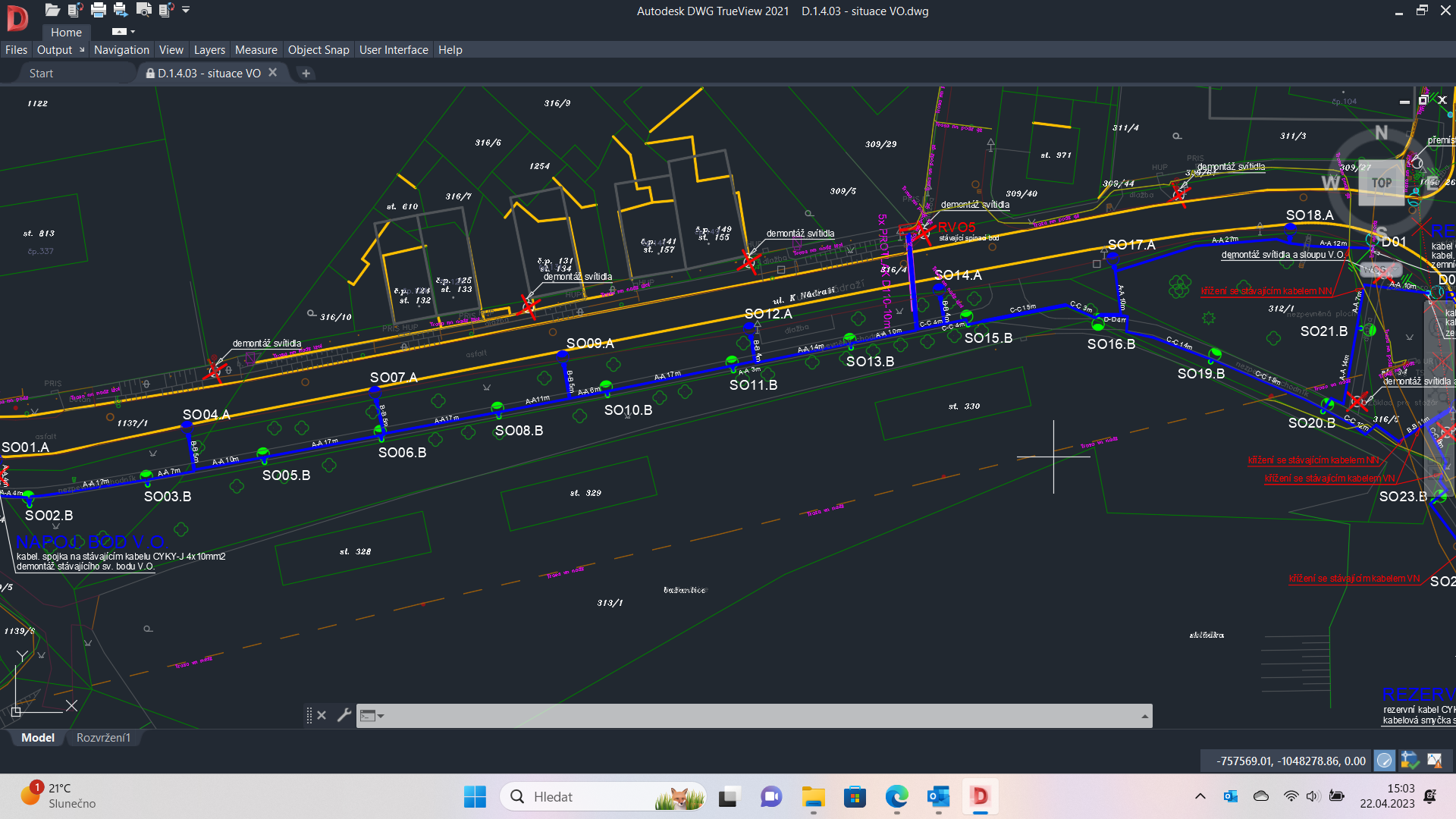
Task: Open the Output ribbon panel
Action: (x=55, y=49)
